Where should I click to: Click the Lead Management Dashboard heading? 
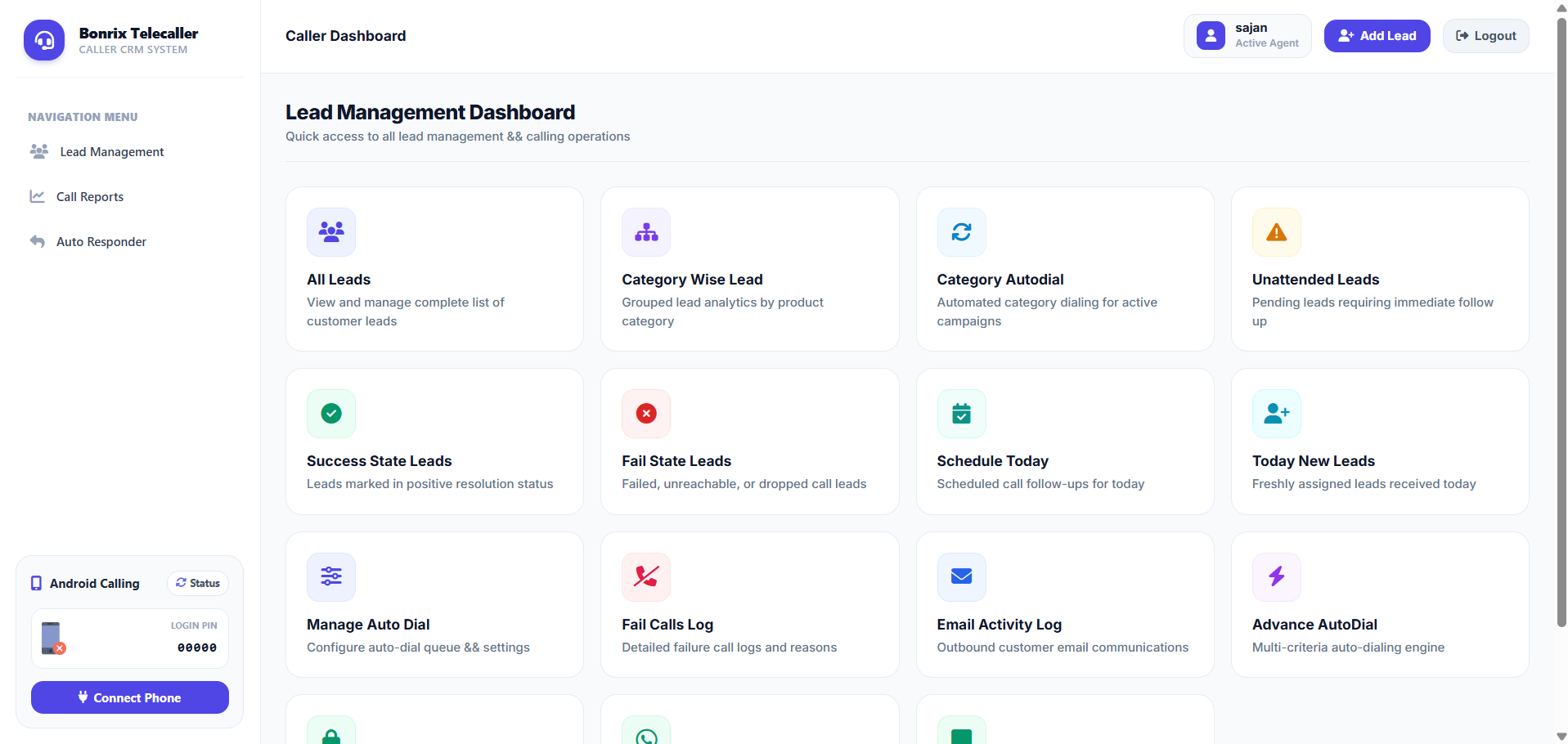coord(430,112)
